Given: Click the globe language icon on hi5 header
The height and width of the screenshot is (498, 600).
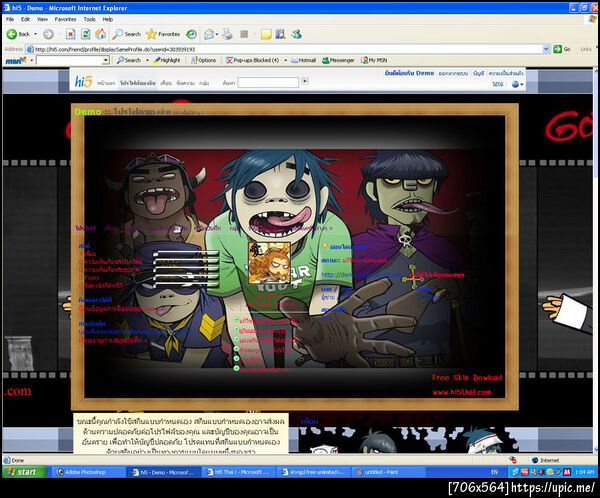Looking at the screenshot, I should (x=515, y=84).
